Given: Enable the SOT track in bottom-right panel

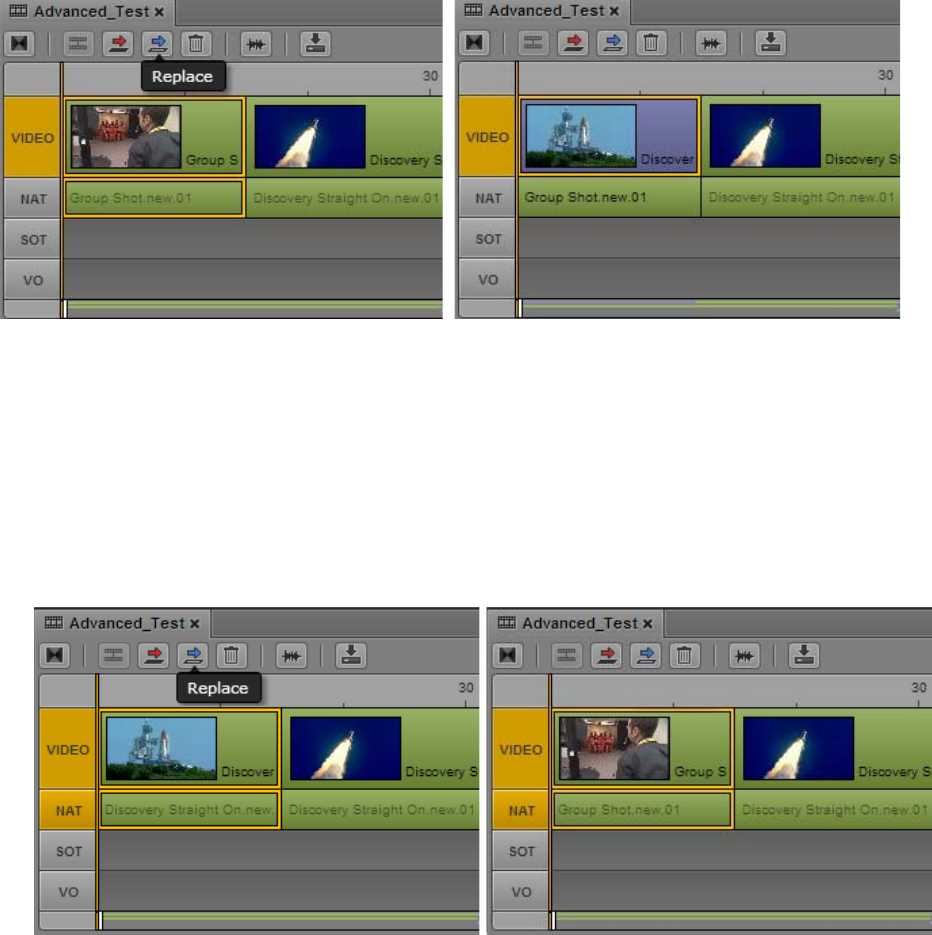Looking at the screenshot, I should (x=521, y=852).
